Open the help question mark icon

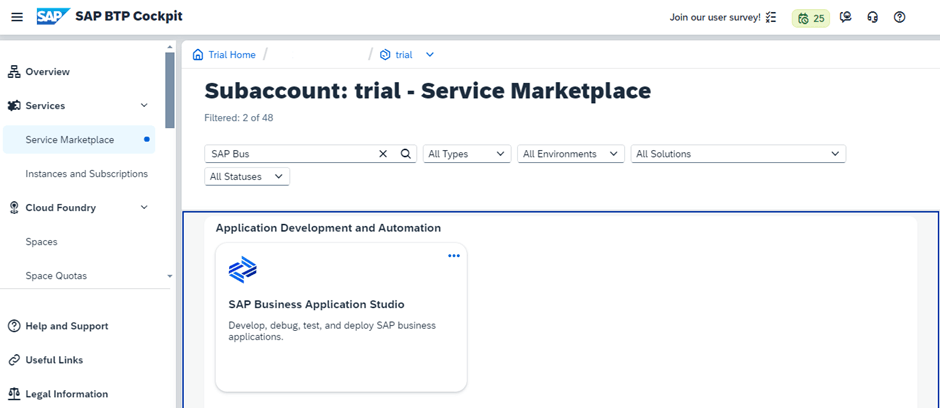click(x=899, y=17)
